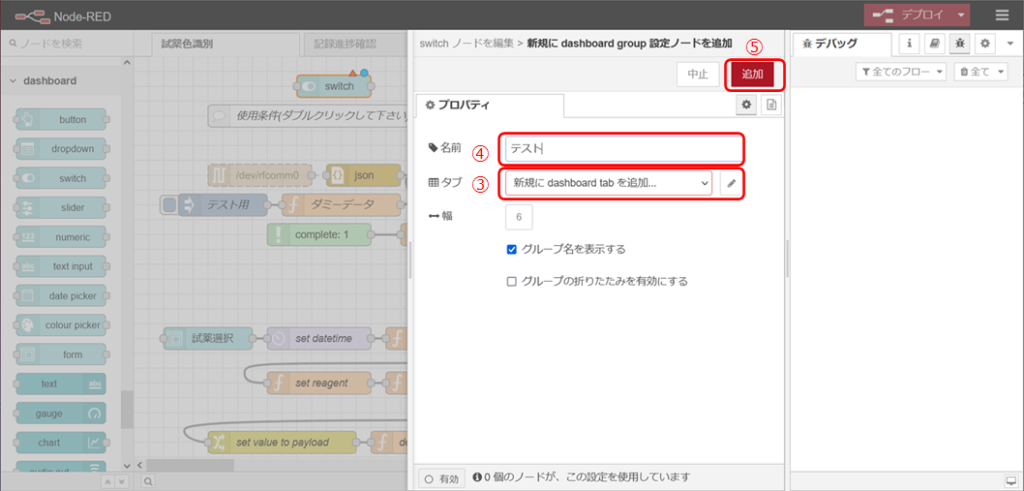1024x491 pixels.
Task: Open the help book icon in sidebar
Action: pyautogui.click(x=934, y=44)
